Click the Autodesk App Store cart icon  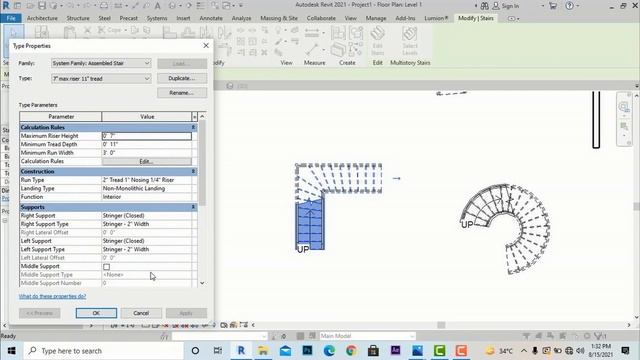click(x=553, y=6)
